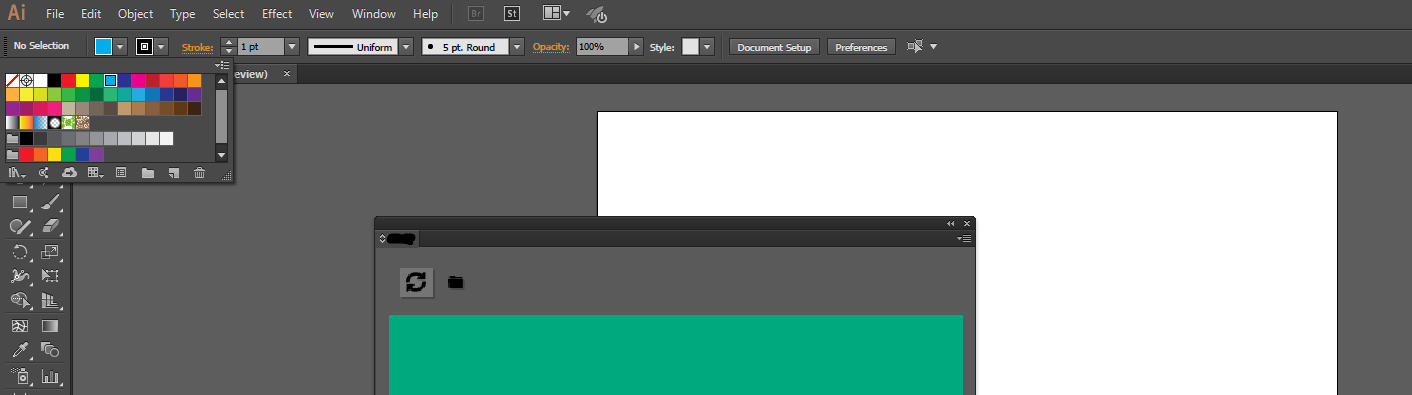
Task: Select the Eyedropper tool
Action: click(20, 351)
